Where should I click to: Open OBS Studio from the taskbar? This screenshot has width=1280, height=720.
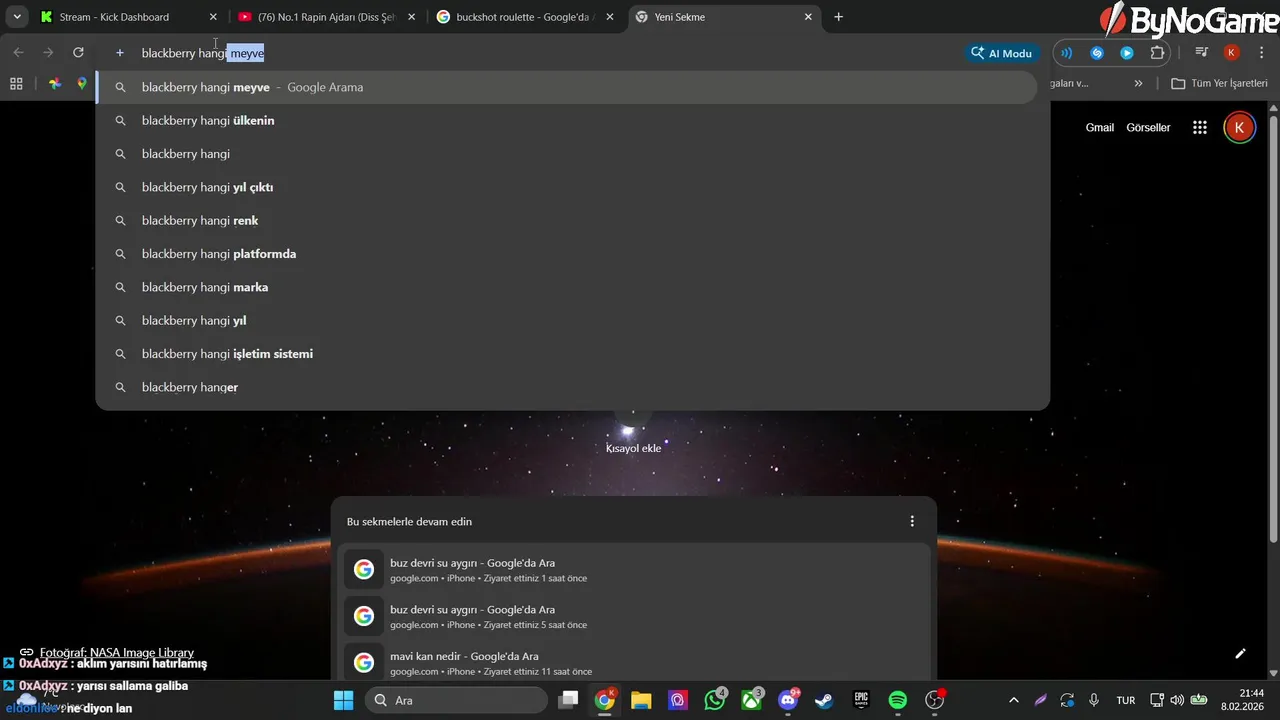935,700
